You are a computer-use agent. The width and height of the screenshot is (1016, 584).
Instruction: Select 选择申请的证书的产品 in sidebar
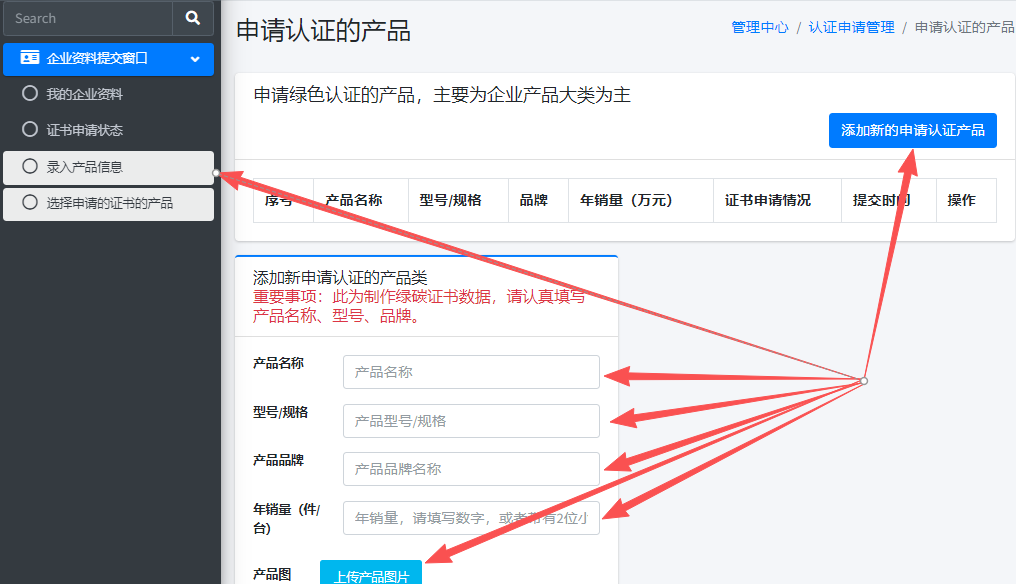click(108, 204)
